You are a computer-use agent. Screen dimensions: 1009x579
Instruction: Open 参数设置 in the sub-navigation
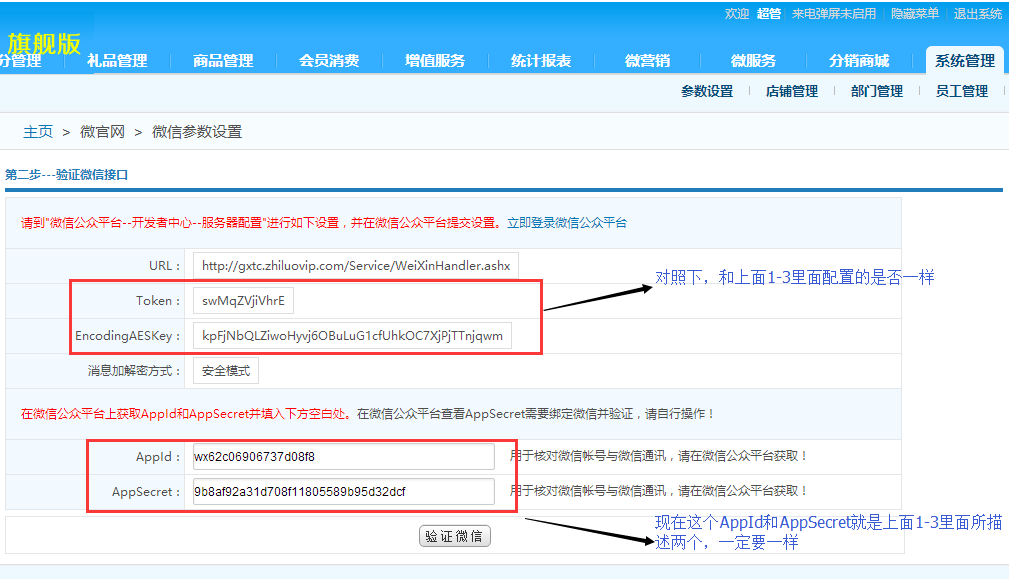click(x=705, y=91)
